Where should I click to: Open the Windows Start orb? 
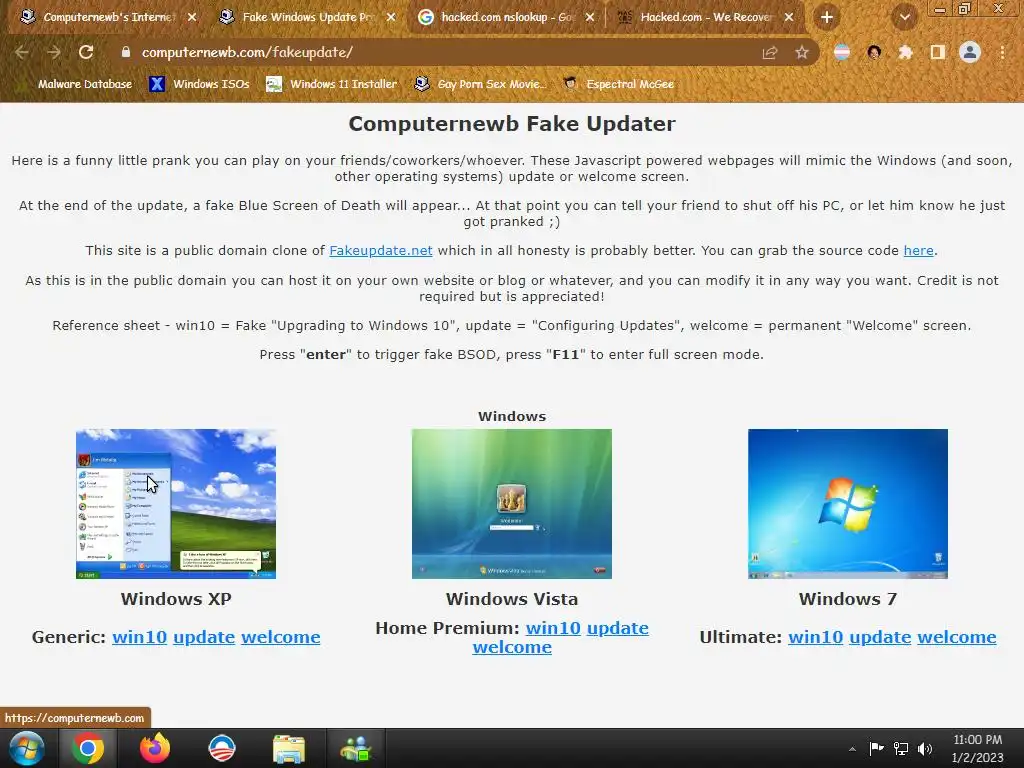(x=27, y=748)
